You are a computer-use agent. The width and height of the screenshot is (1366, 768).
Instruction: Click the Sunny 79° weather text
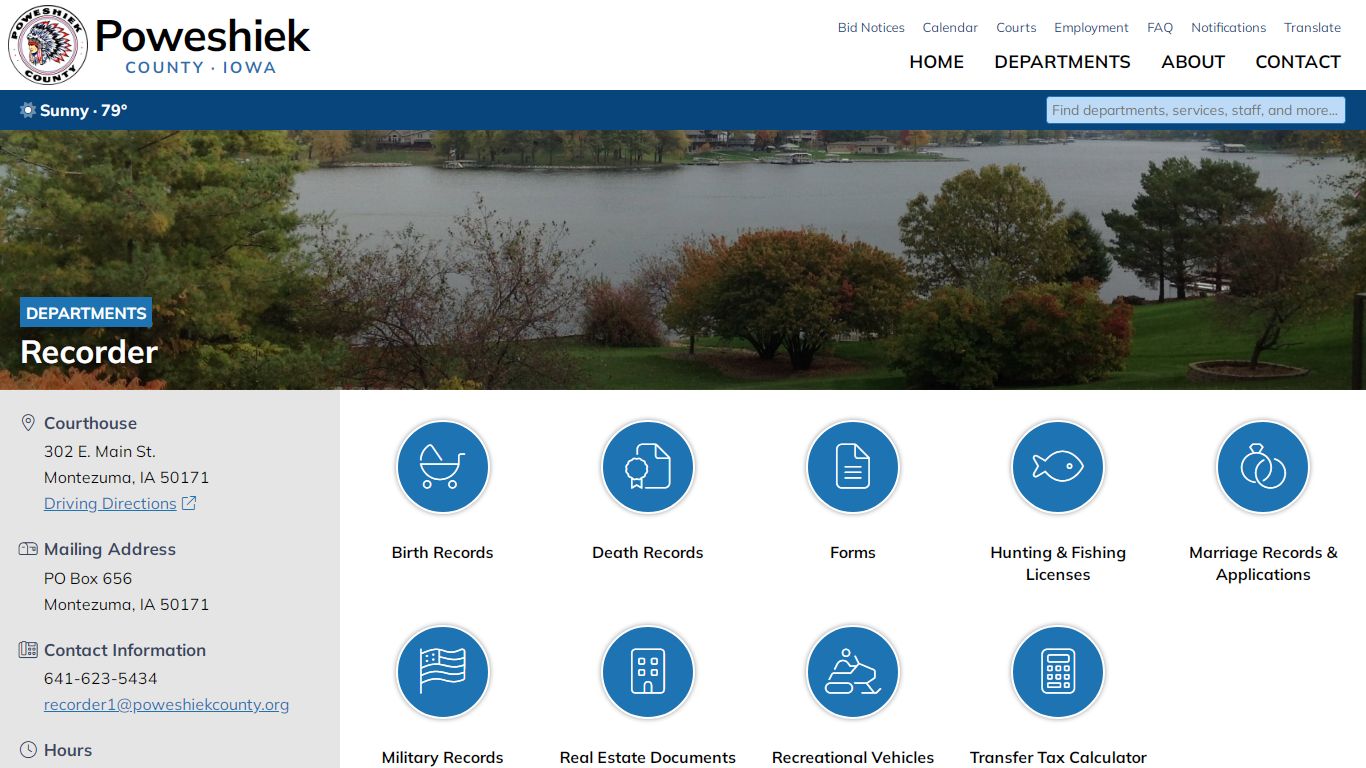click(x=84, y=110)
